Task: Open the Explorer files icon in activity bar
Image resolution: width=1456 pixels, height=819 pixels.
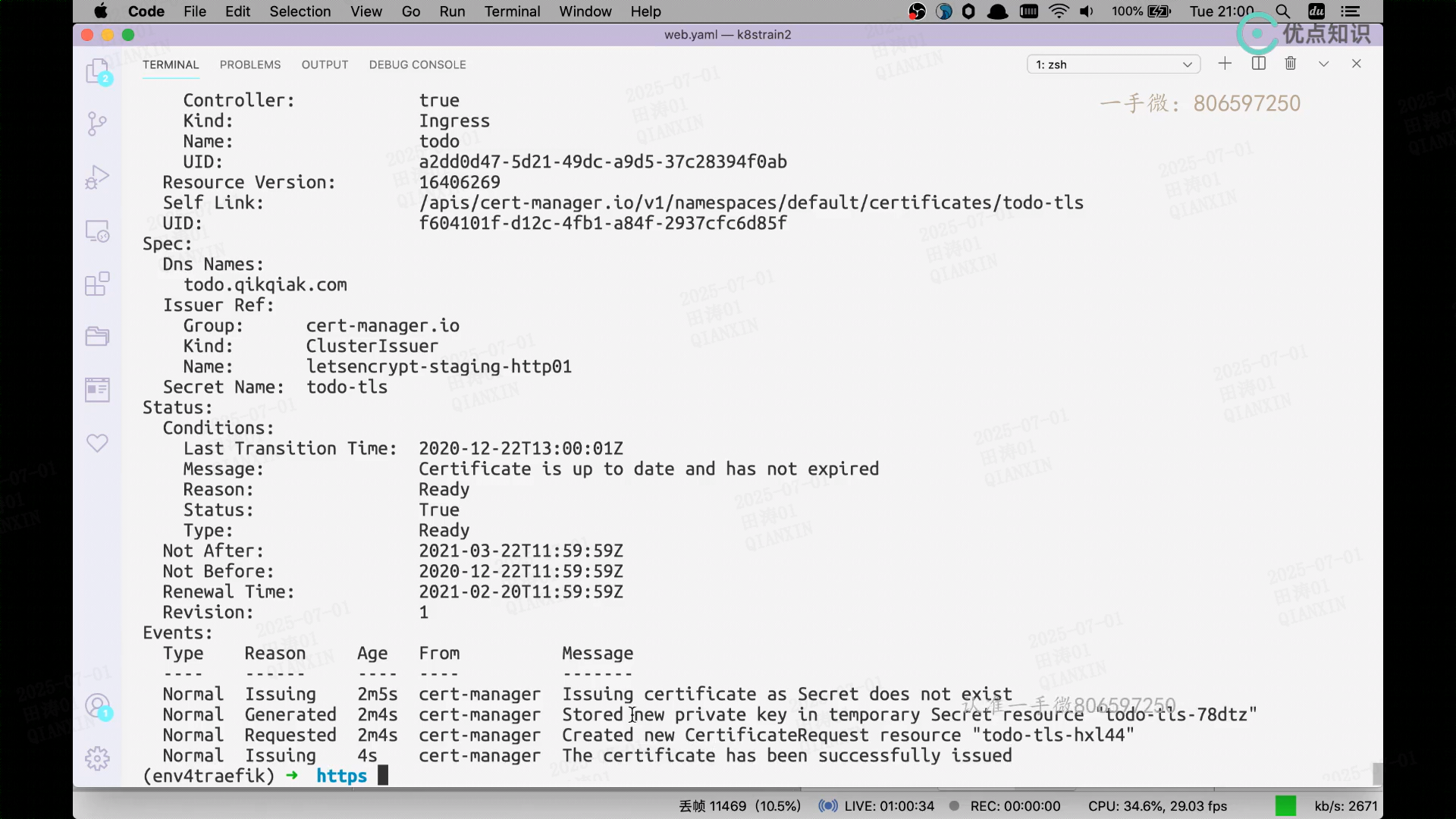Action: point(97,72)
